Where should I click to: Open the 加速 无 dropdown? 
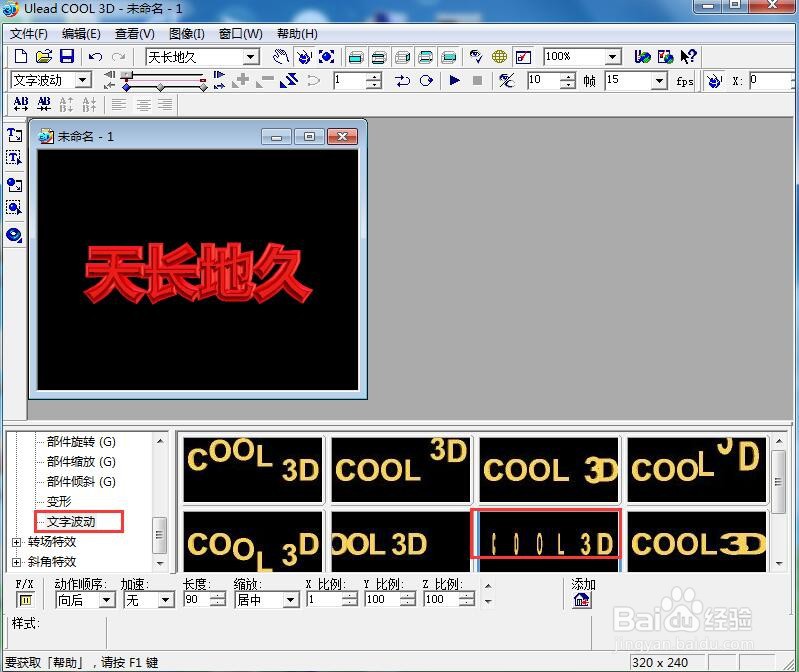[165, 600]
